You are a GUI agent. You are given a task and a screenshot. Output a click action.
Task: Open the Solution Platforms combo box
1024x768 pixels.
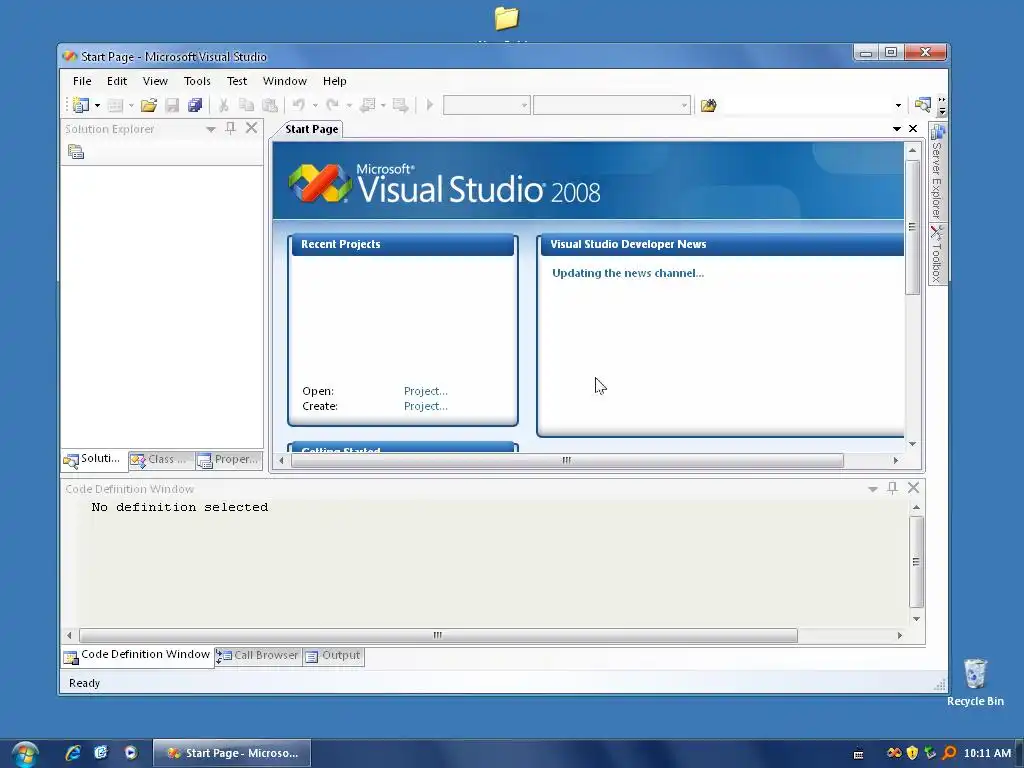pos(612,104)
